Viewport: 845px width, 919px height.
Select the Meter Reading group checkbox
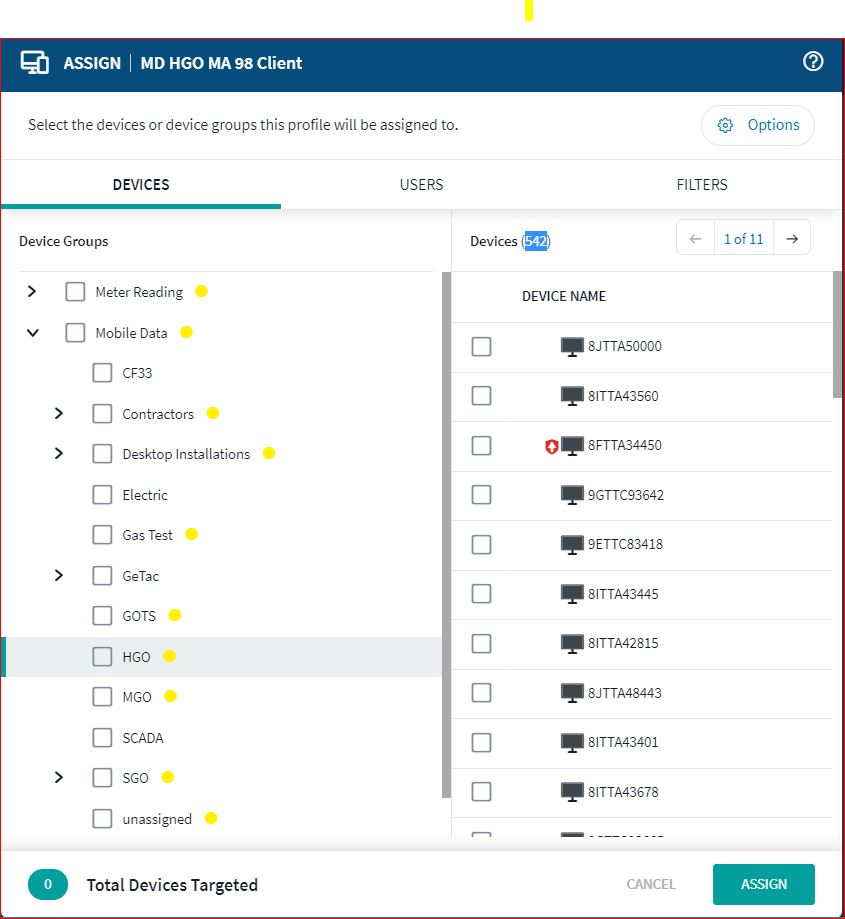75,292
